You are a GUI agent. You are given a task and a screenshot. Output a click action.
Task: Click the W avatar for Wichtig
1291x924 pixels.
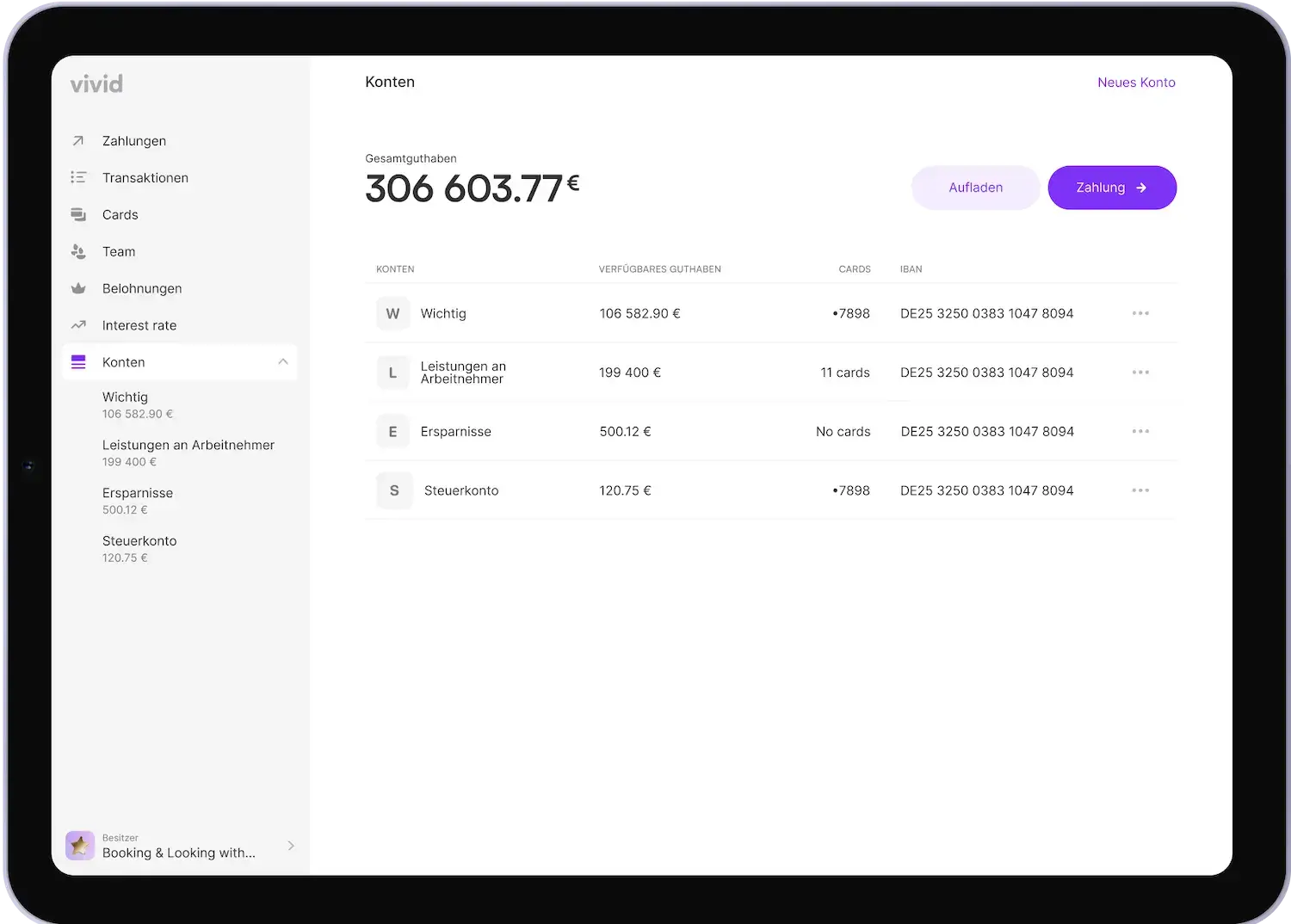[393, 313]
